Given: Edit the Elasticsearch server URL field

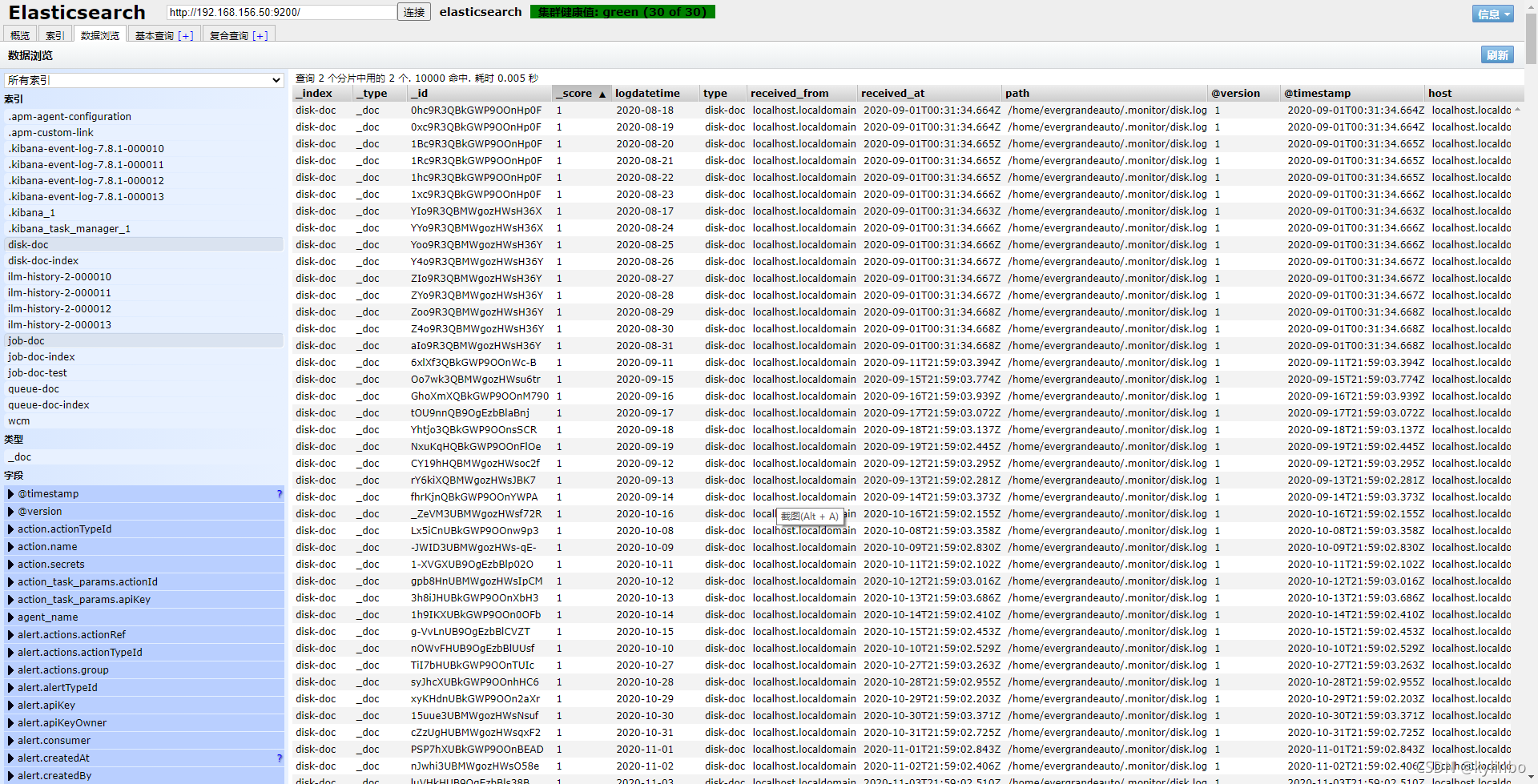Looking at the screenshot, I should pyautogui.click(x=281, y=12).
